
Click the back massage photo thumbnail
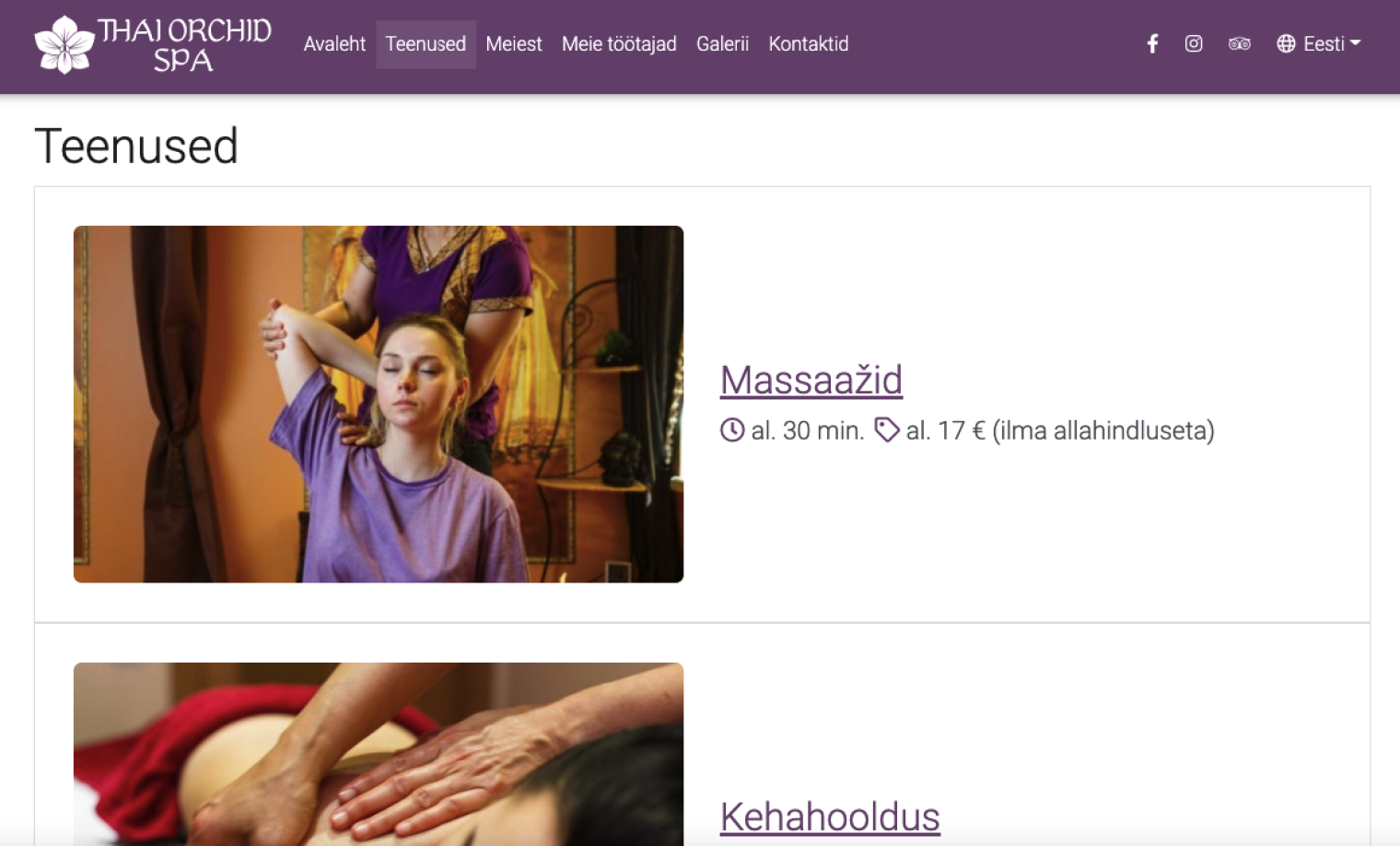pyautogui.click(x=379, y=754)
